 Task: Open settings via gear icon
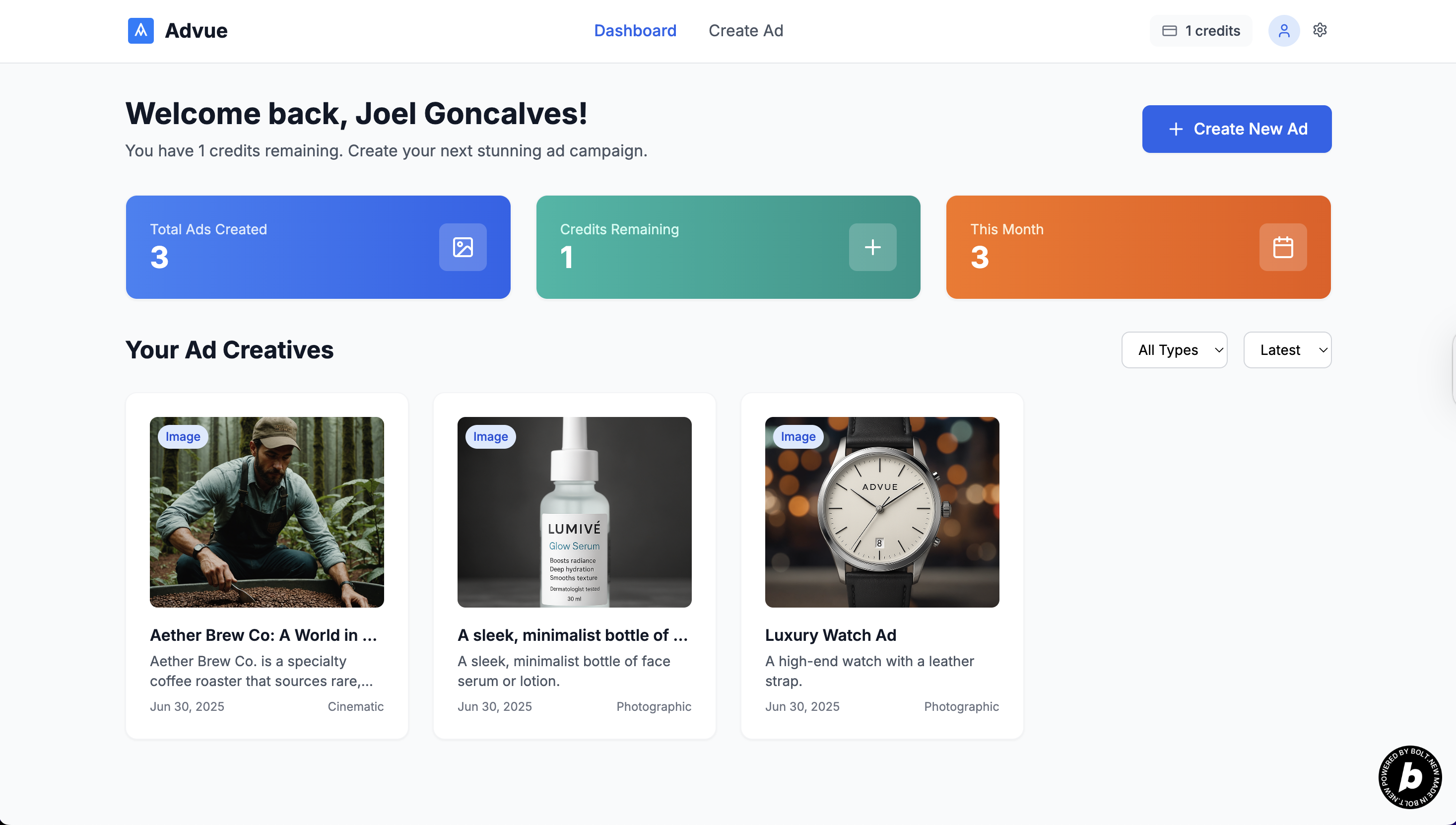coord(1320,30)
